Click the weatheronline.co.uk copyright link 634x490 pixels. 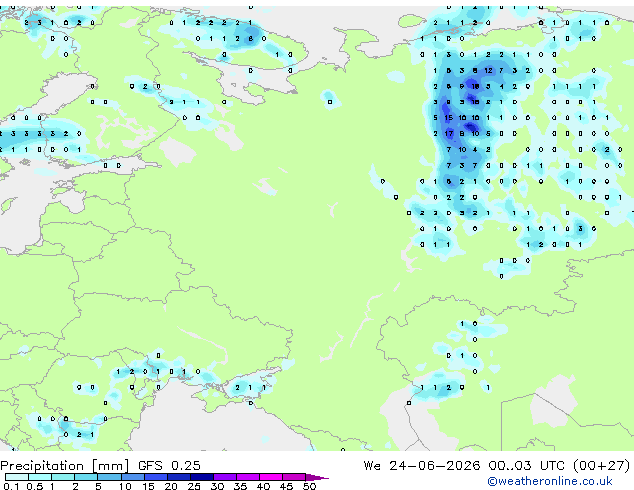(x=549, y=481)
